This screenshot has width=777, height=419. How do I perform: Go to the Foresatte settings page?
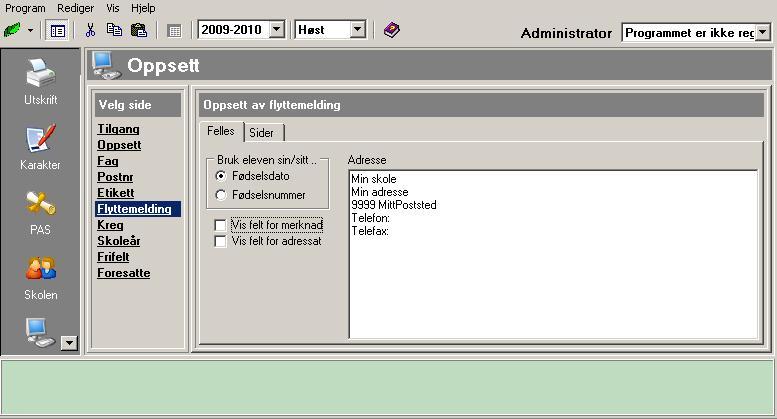(123, 272)
